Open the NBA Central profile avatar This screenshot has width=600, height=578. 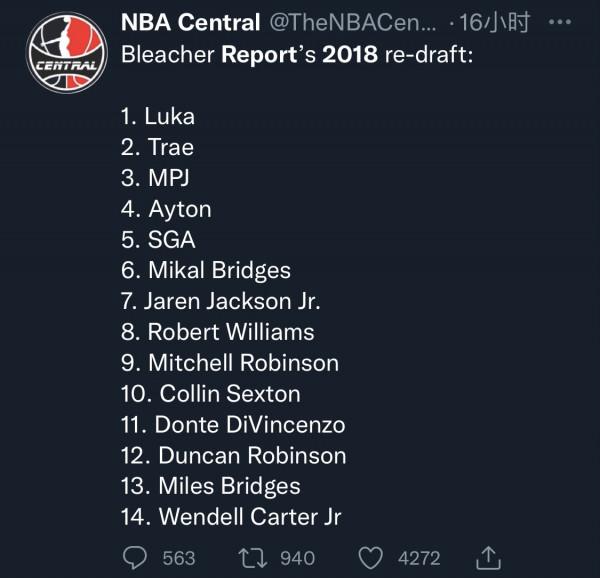pos(66,53)
